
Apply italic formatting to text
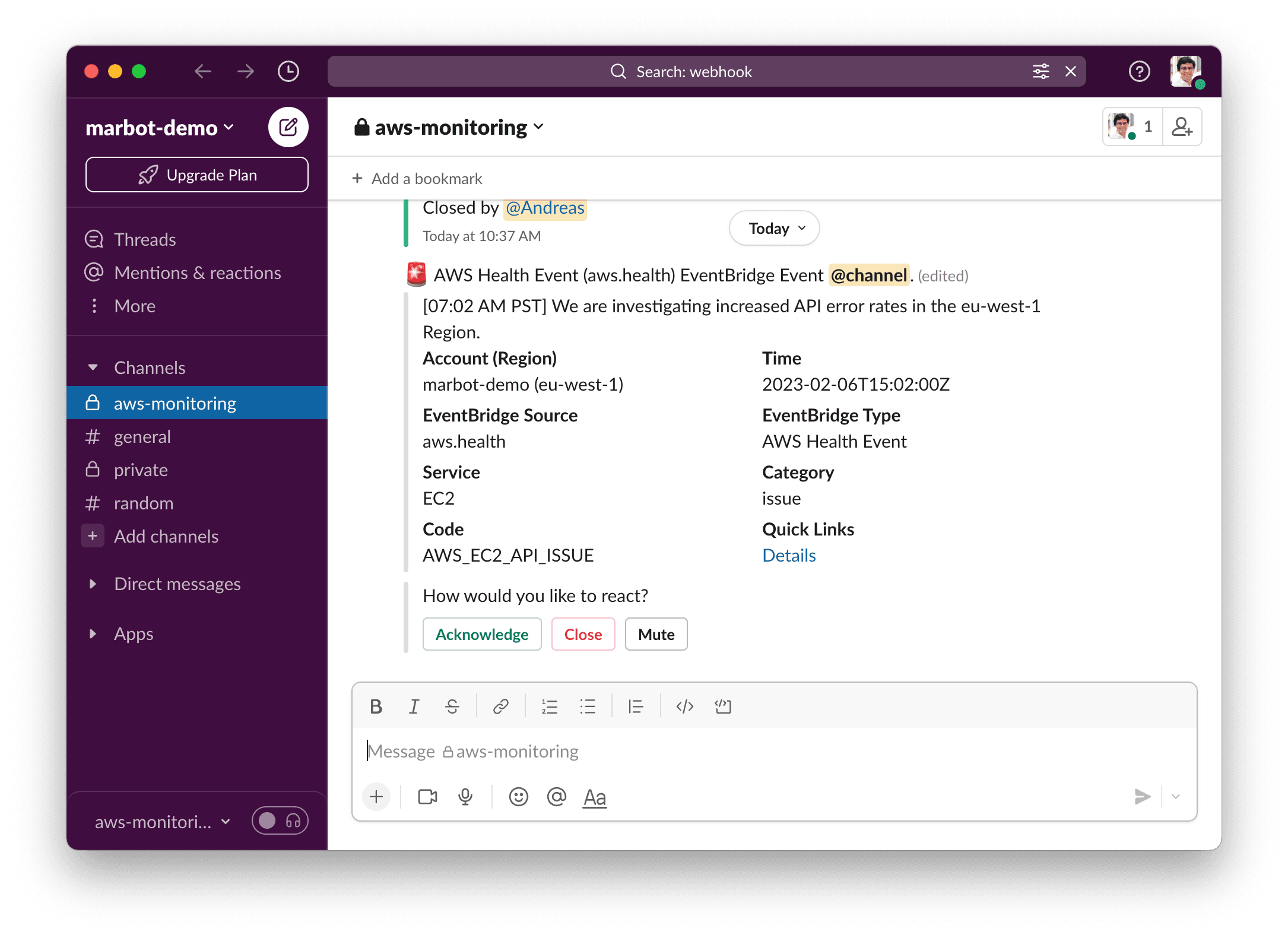(x=415, y=706)
